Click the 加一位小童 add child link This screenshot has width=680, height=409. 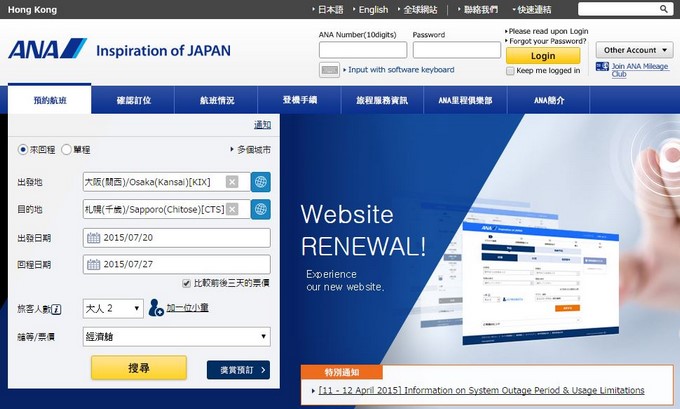pyautogui.click(x=187, y=308)
